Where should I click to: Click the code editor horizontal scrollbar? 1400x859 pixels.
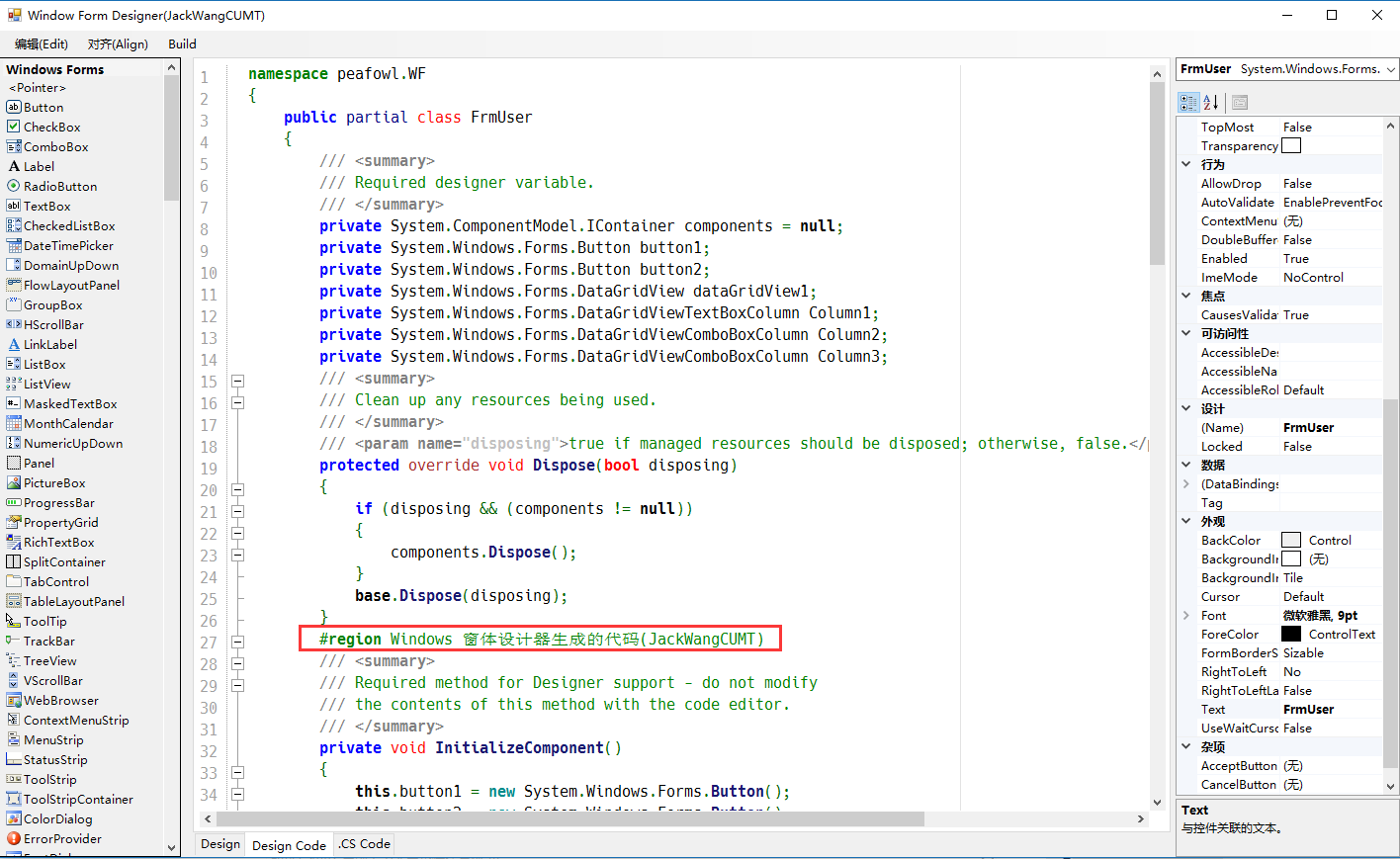click(x=570, y=818)
